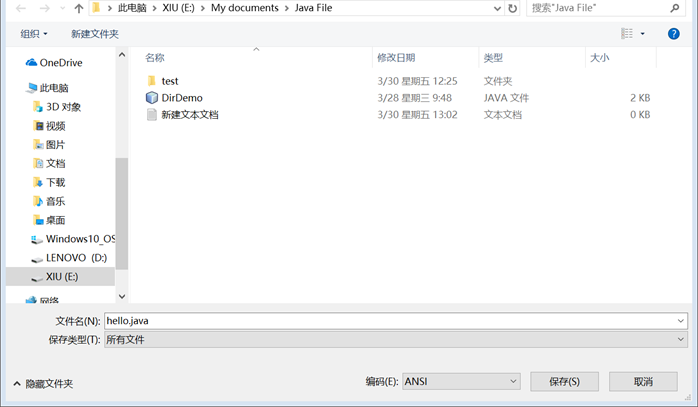698x407 pixels.
Task: Click 新建文件夹 toolbar item
Action: pos(95,34)
